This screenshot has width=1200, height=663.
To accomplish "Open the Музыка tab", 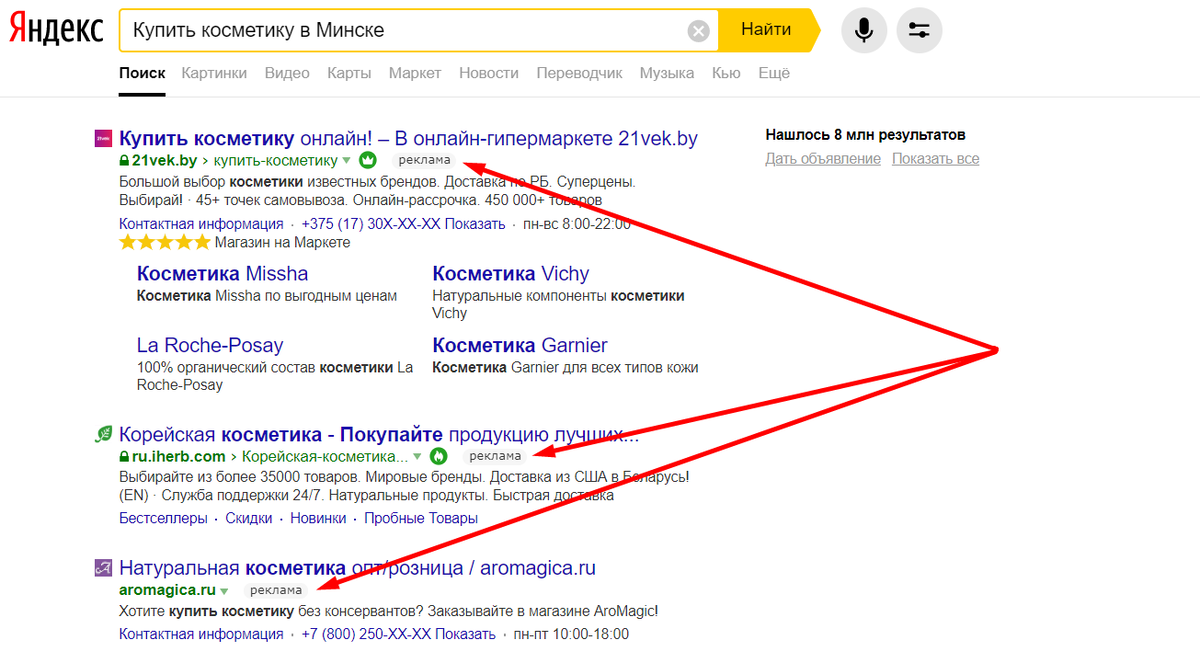I will [667, 73].
